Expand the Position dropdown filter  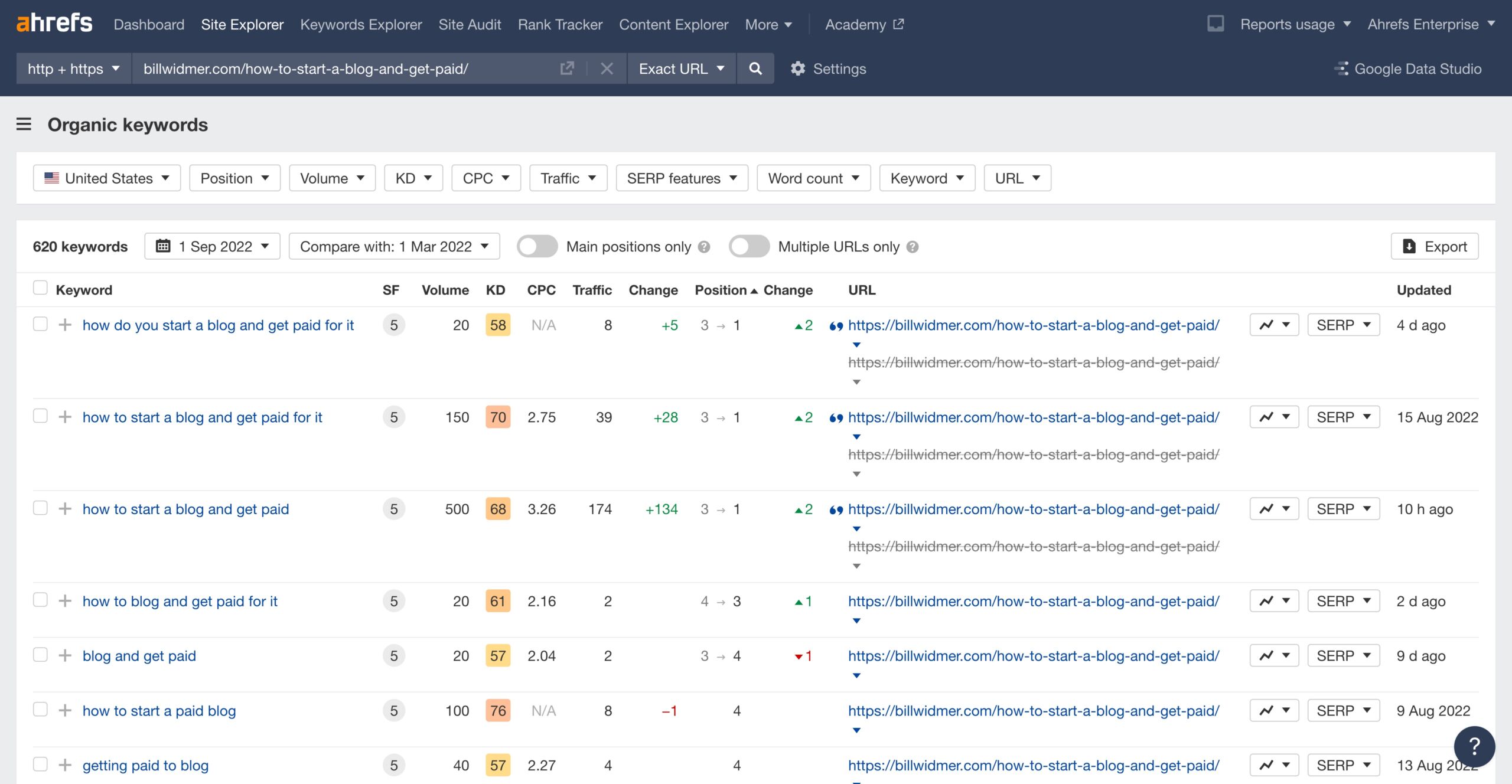tap(233, 178)
